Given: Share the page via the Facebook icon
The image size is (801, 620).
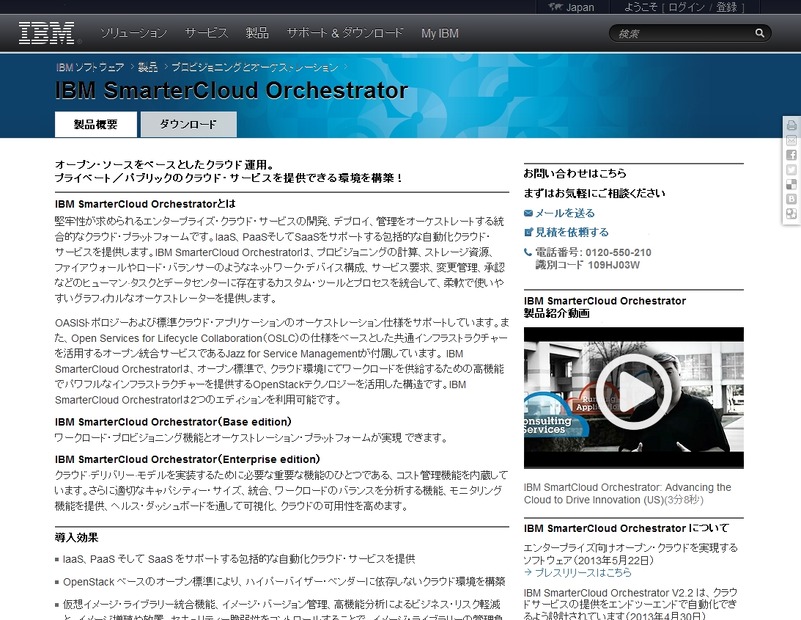Looking at the screenshot, I should [791, 155].
